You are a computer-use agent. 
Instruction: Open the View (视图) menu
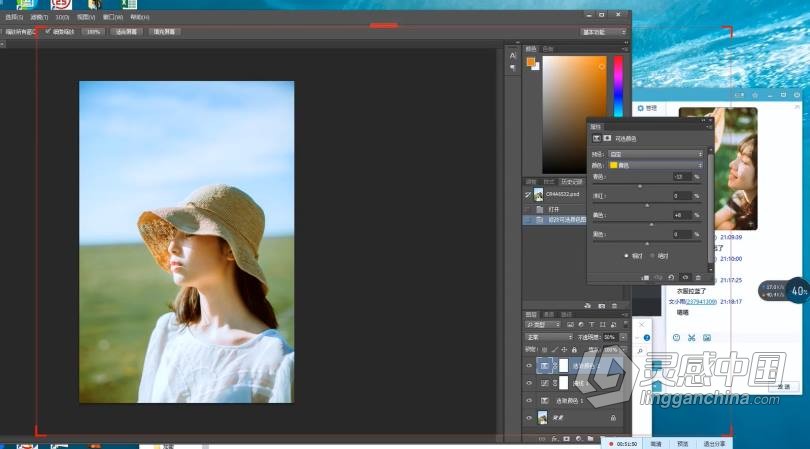[86, 17]
